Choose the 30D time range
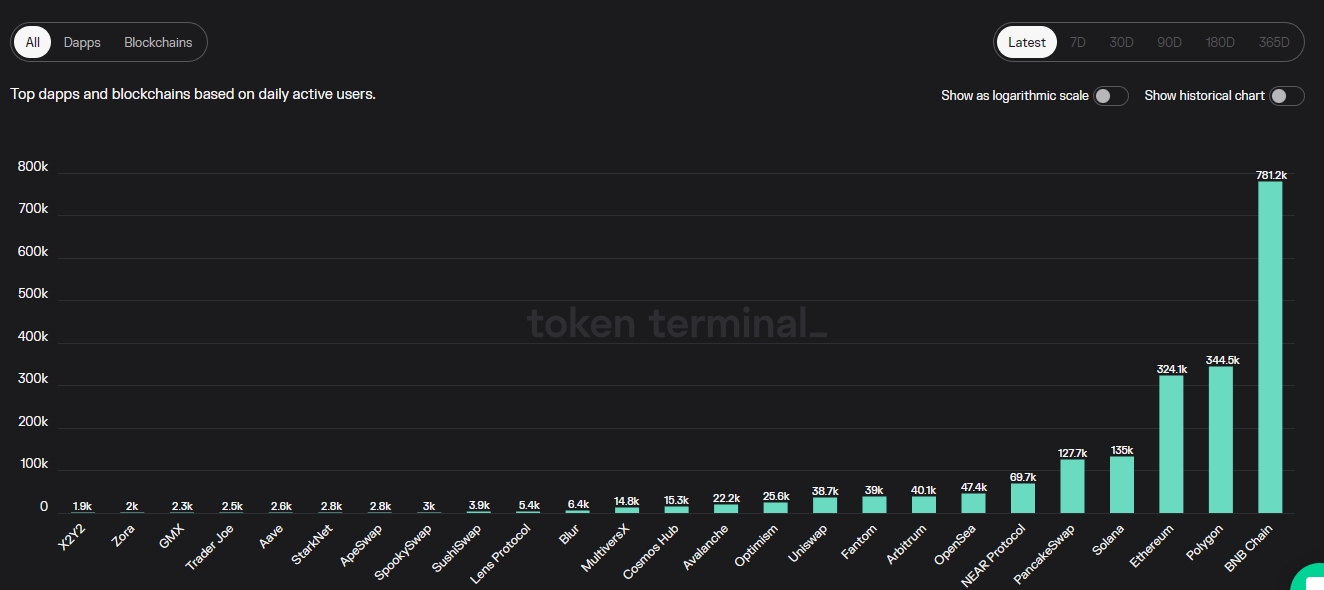The height and width of the screenshot is (590, 1324). point(1121,43)
